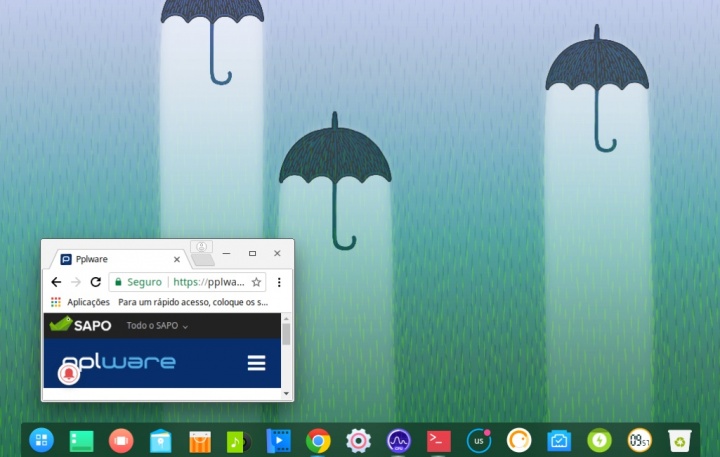Expand the Pplware hamburger menu
Screen dimensions: 720x457
tap(257, 362)
